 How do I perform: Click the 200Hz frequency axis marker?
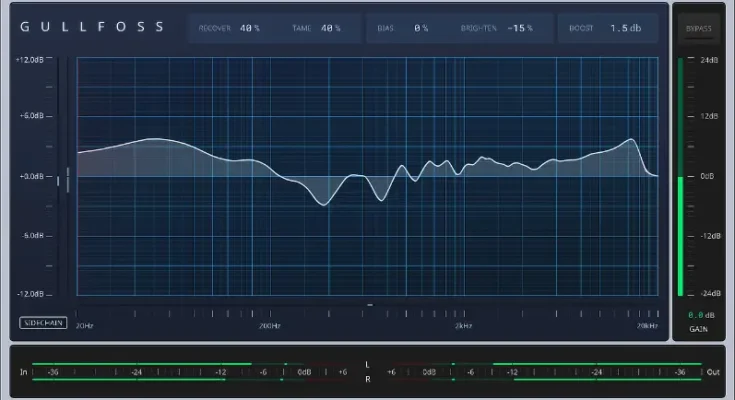[270, 326]
